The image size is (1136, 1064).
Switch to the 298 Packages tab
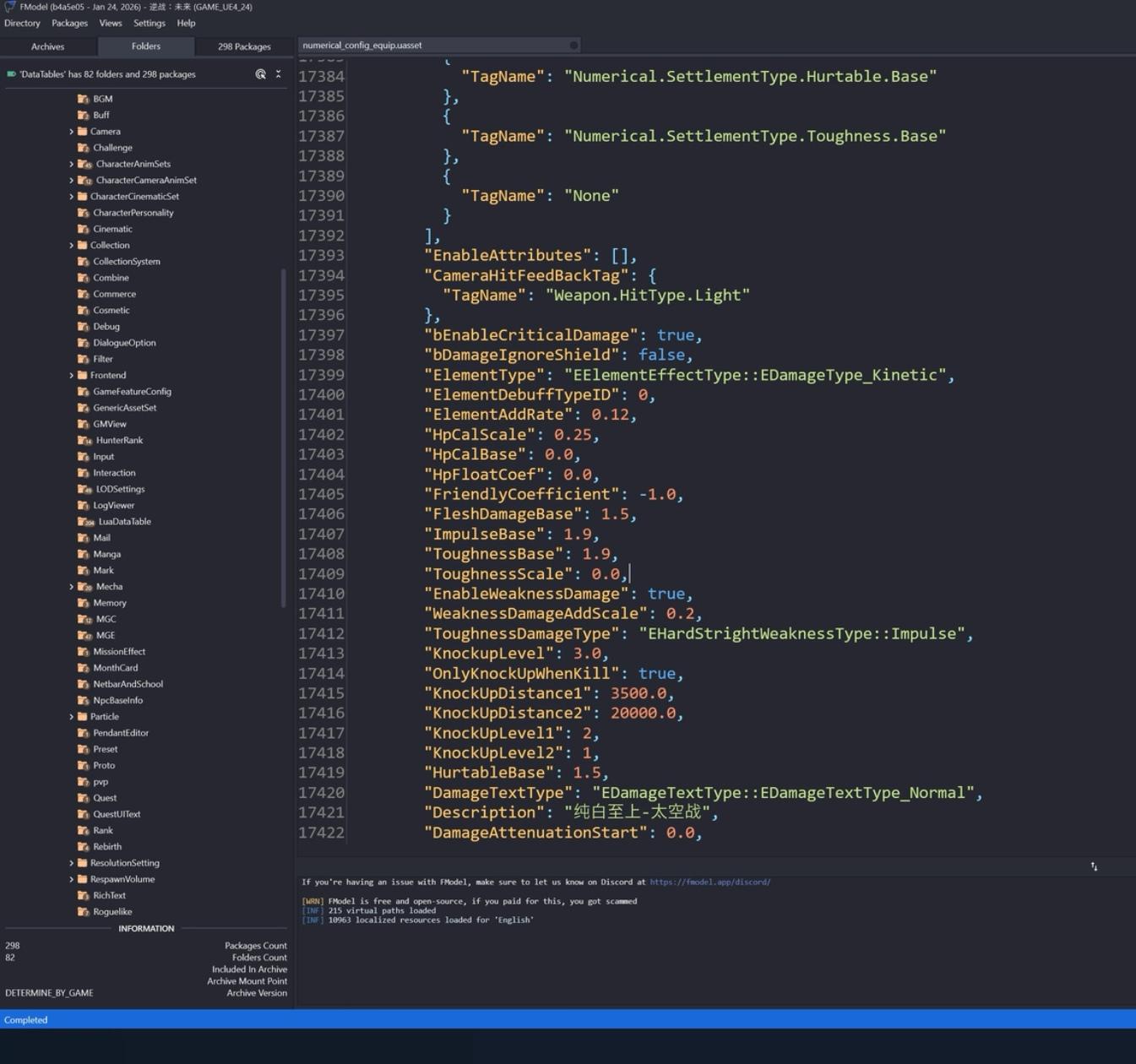coord(244,46)
